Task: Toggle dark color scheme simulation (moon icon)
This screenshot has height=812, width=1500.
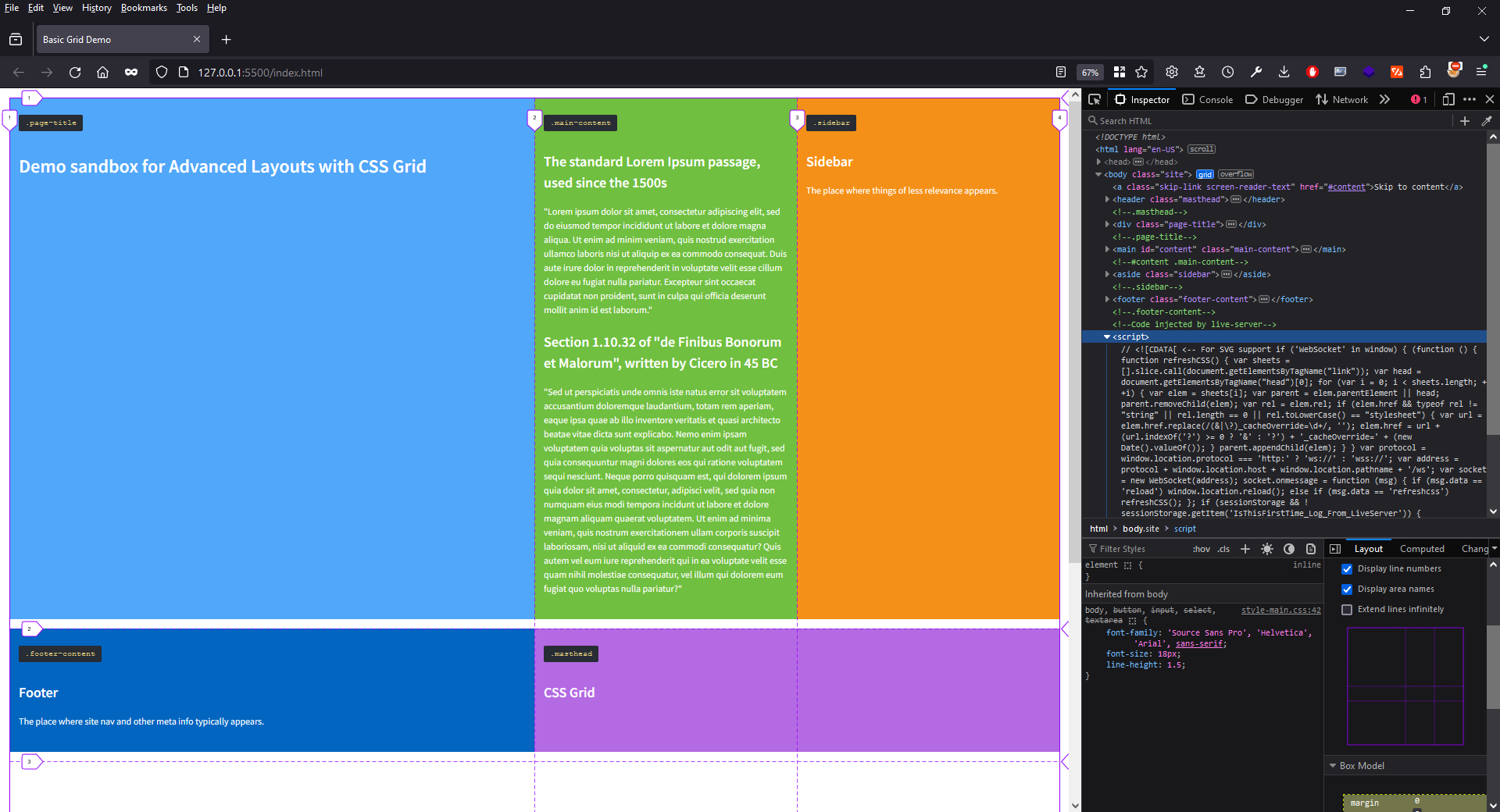Action: point(1289,549)
